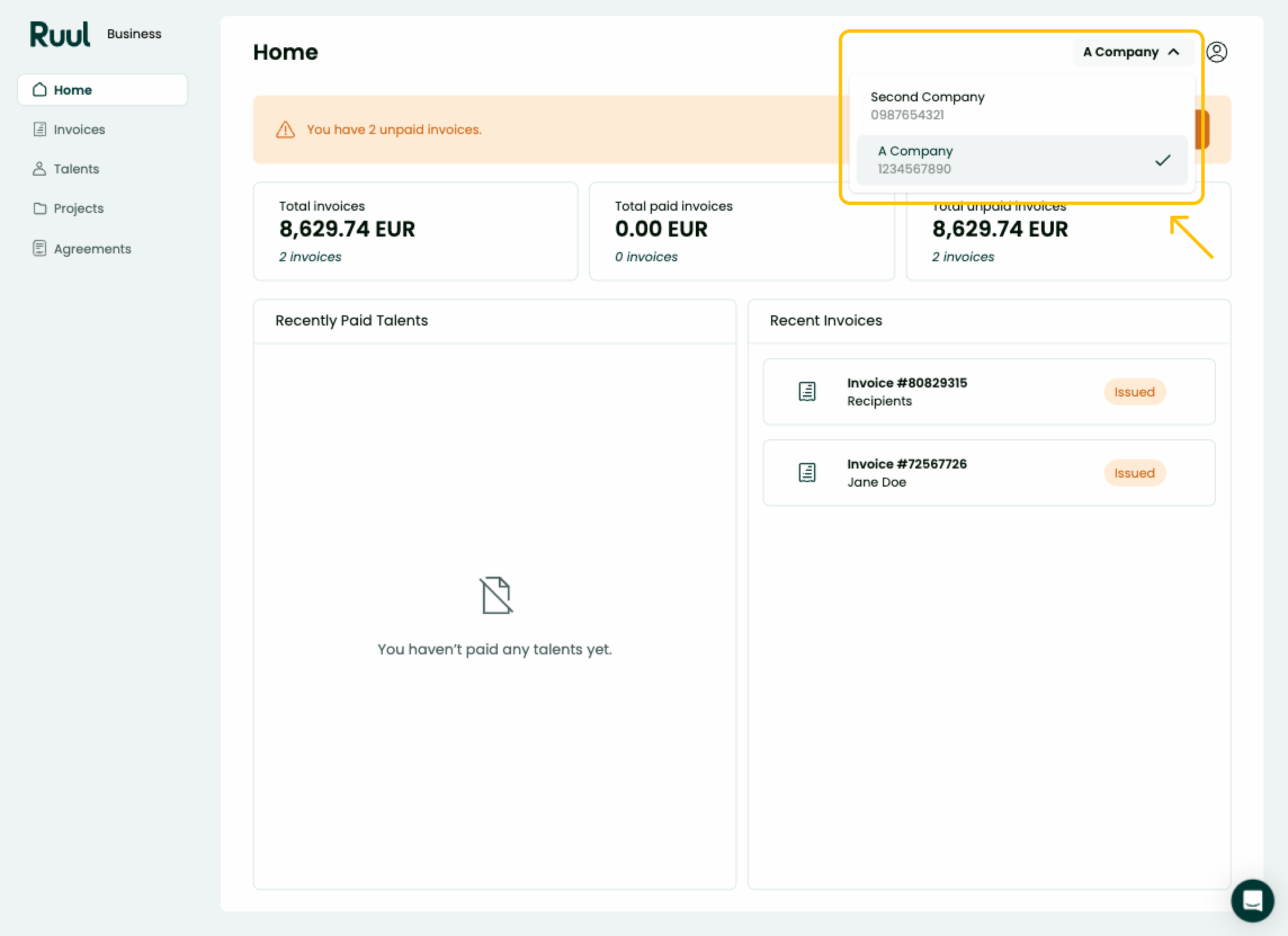Select Second Company from the company list

[x=1022, y=106]
